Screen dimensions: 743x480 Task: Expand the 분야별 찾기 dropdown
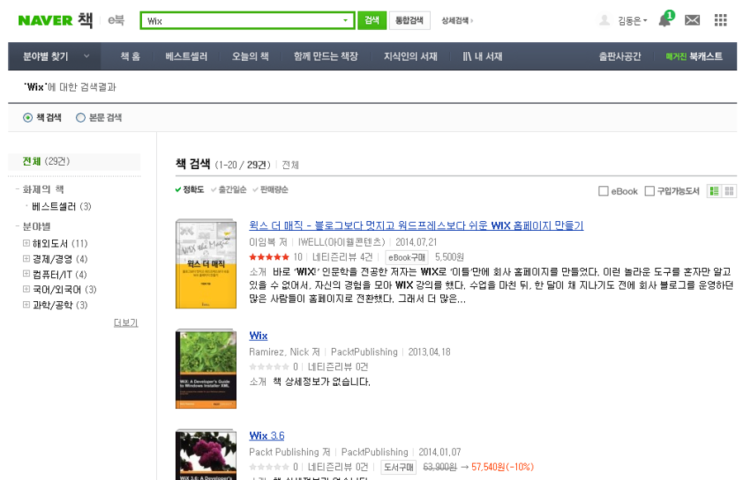coord(54,56)
